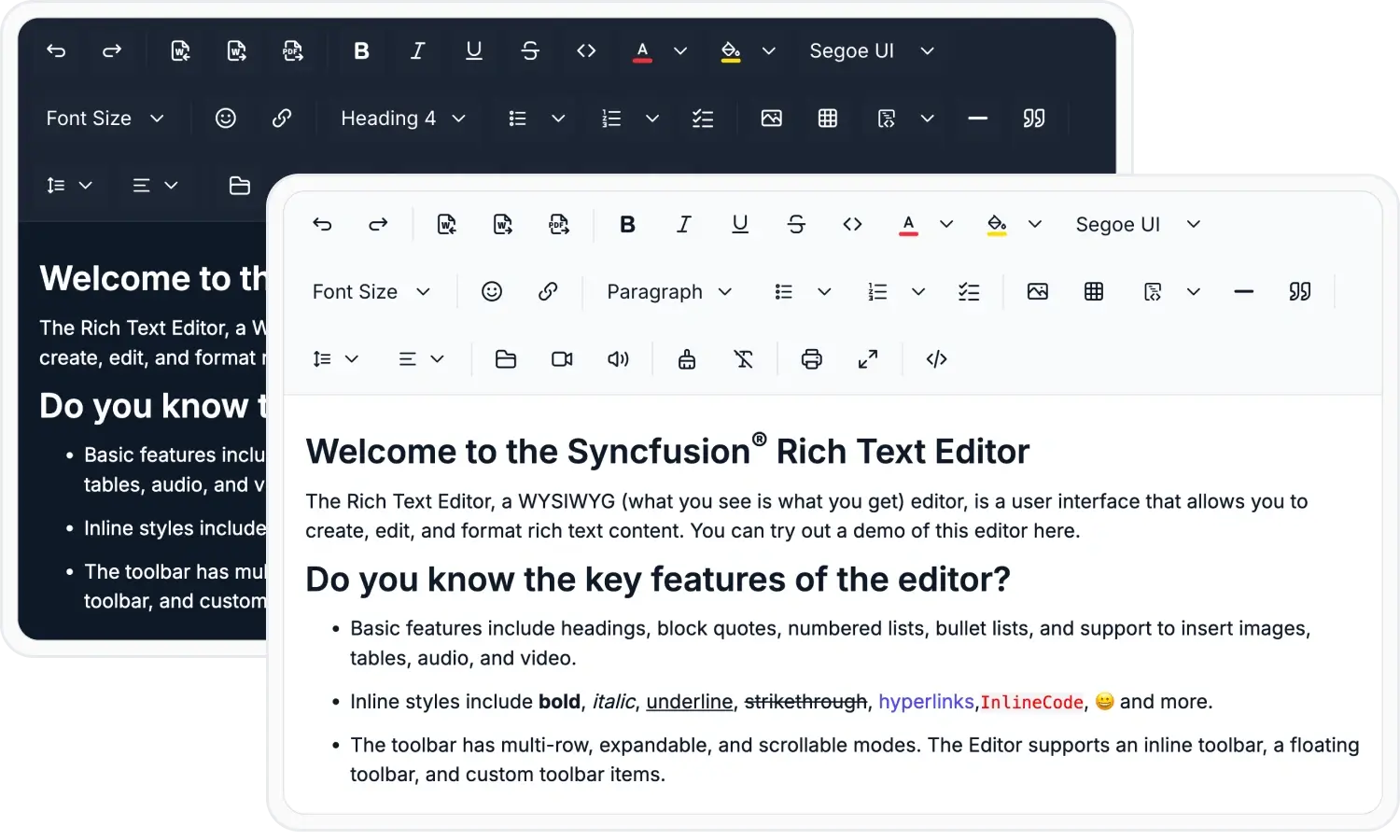Apply yellow background color in dark editor

[731, 51]
